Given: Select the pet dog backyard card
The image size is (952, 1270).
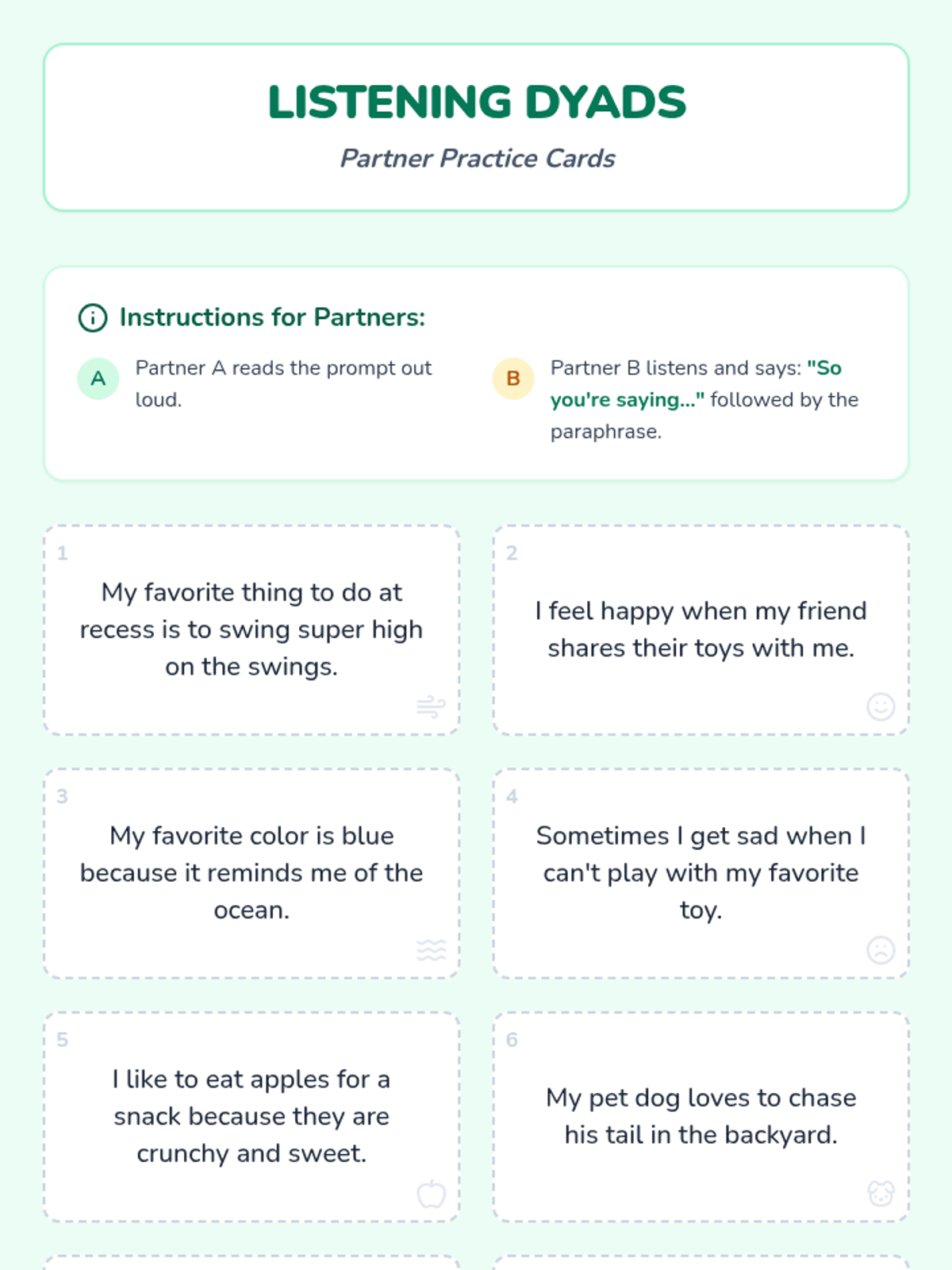Looking at the screenshot, I should (701, 1116).
